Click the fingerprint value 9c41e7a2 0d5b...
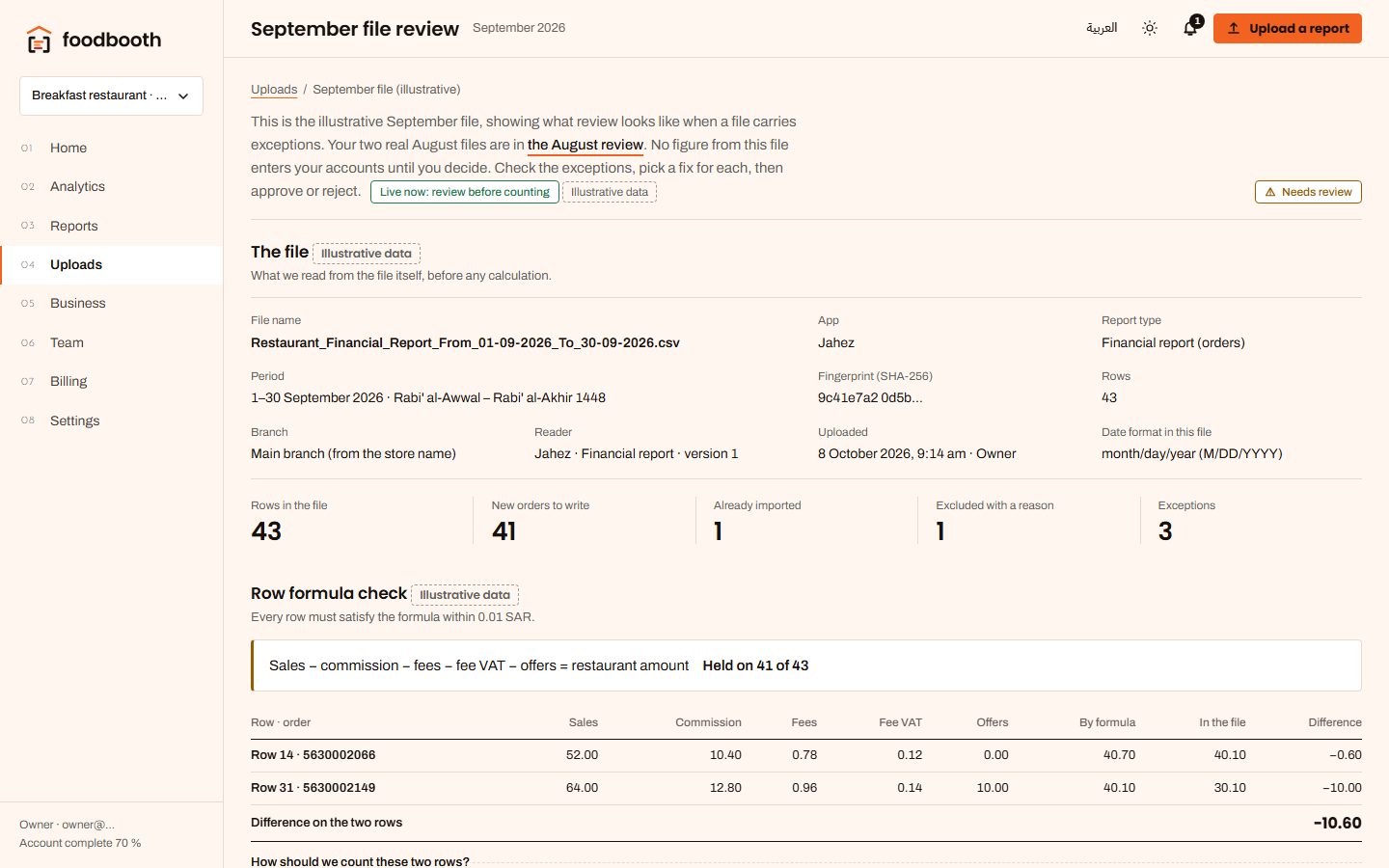1389x868 pixels. coord(870,397)
